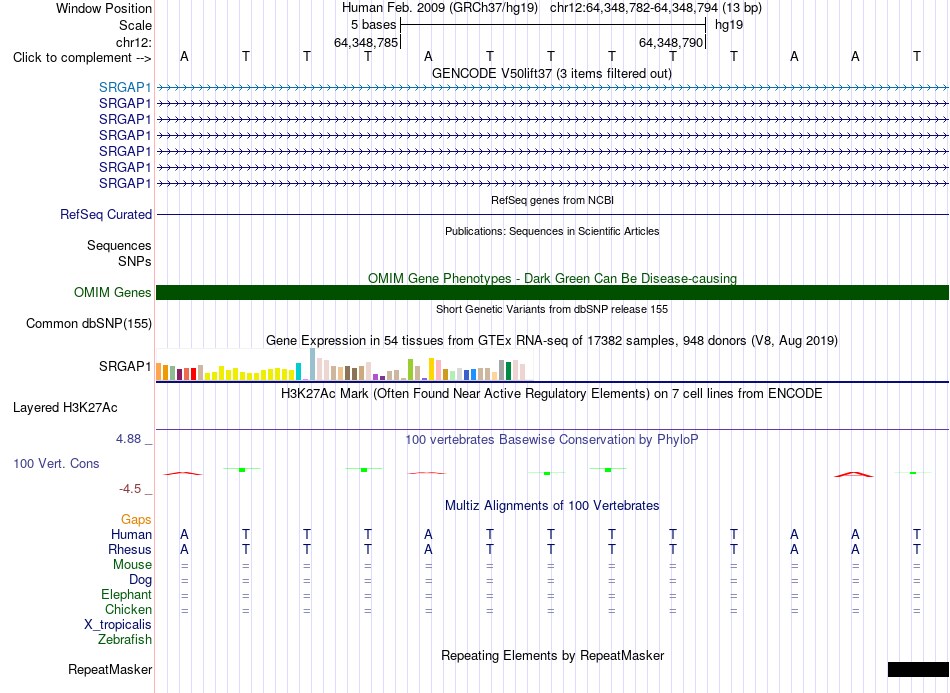950x693 pixels.
Task: Click the Scale label
Action: (135, 25)
